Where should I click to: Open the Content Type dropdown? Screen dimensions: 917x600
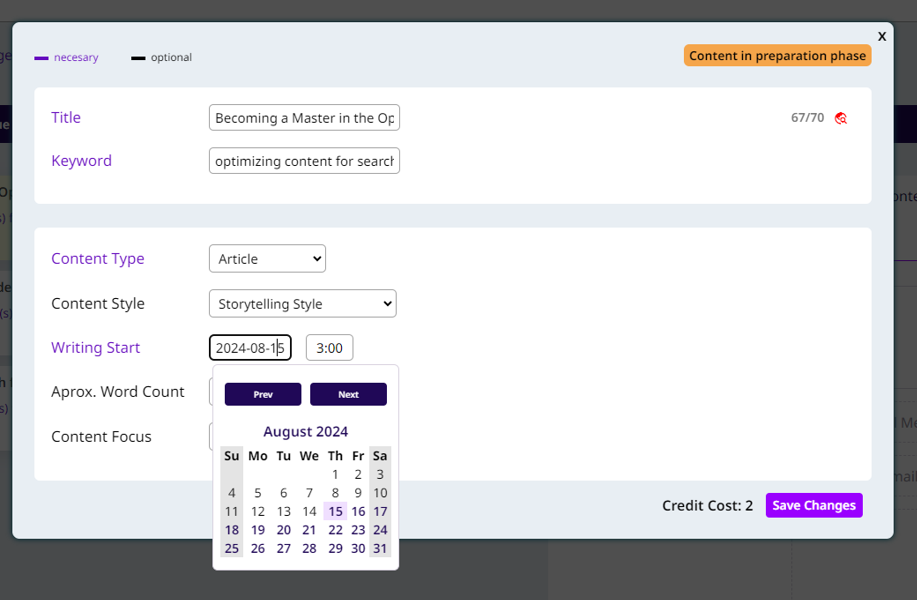[267, 259]
